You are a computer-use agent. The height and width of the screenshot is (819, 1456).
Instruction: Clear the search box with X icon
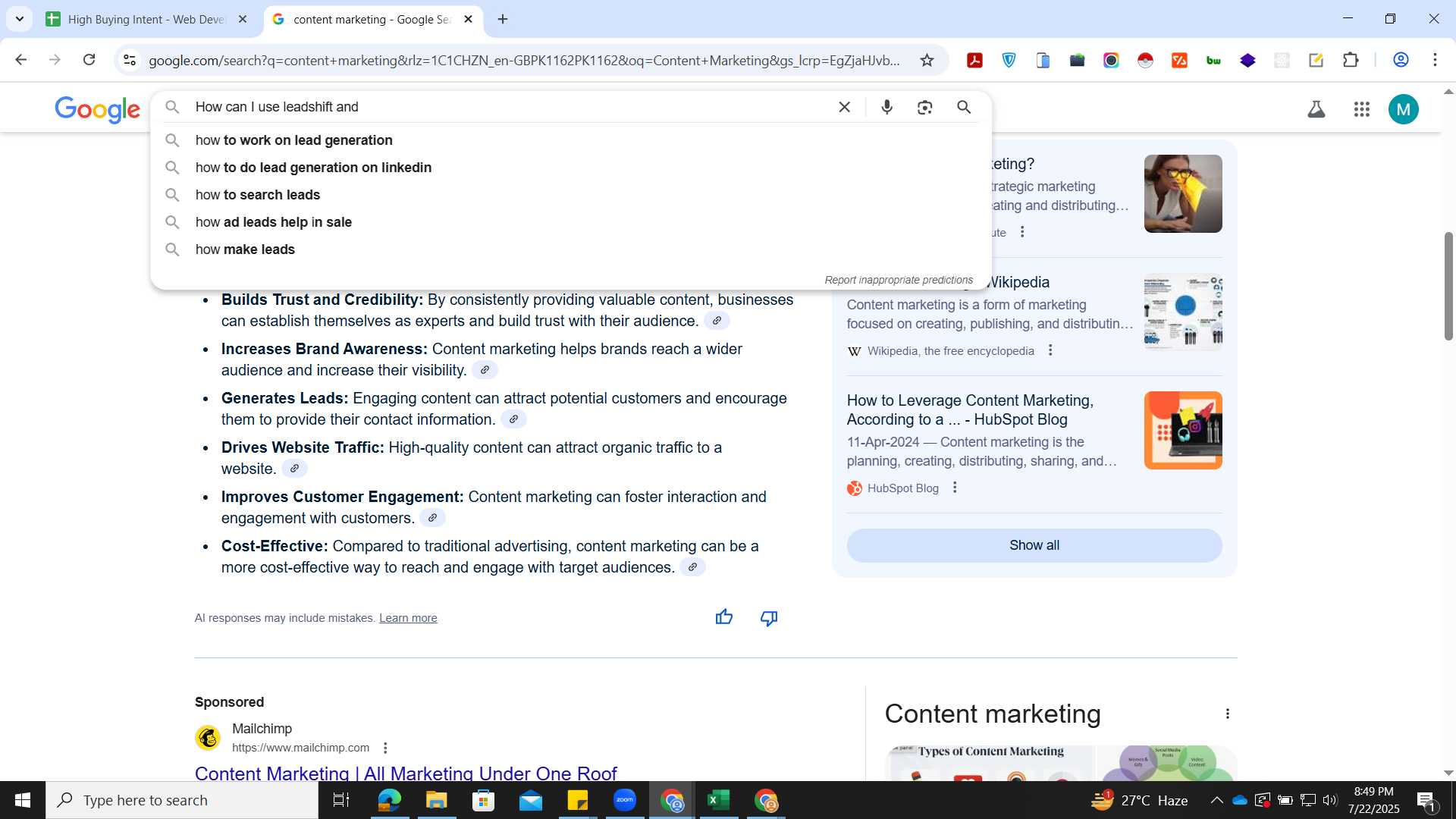(x=844, y=107)
